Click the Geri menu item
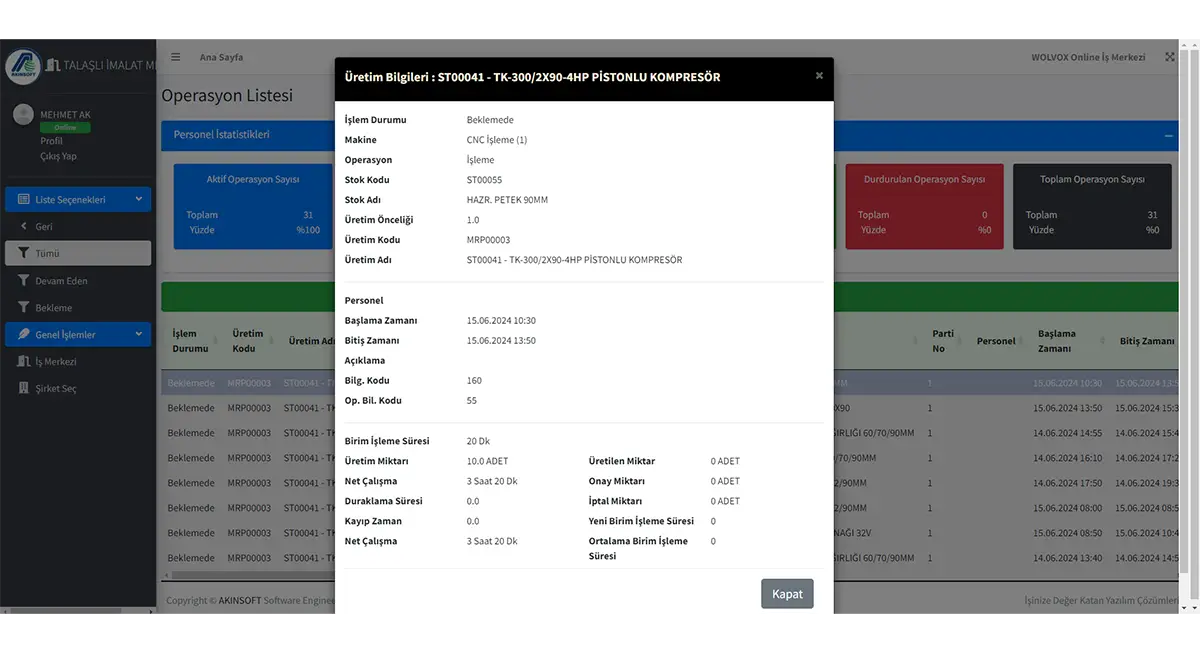The height and width of the screenshot is (653, 1200). 78,227
